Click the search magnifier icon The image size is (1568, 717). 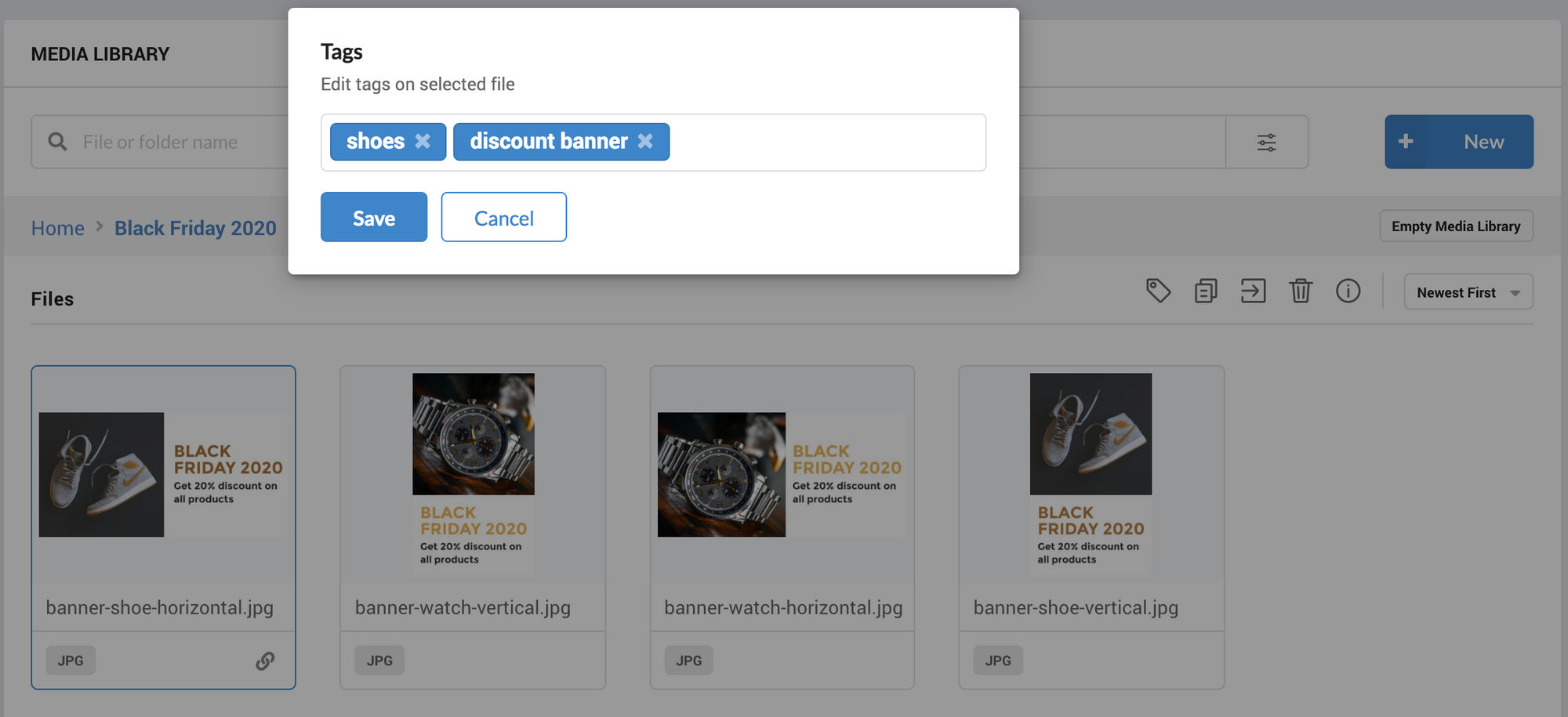tap(57, 142)
